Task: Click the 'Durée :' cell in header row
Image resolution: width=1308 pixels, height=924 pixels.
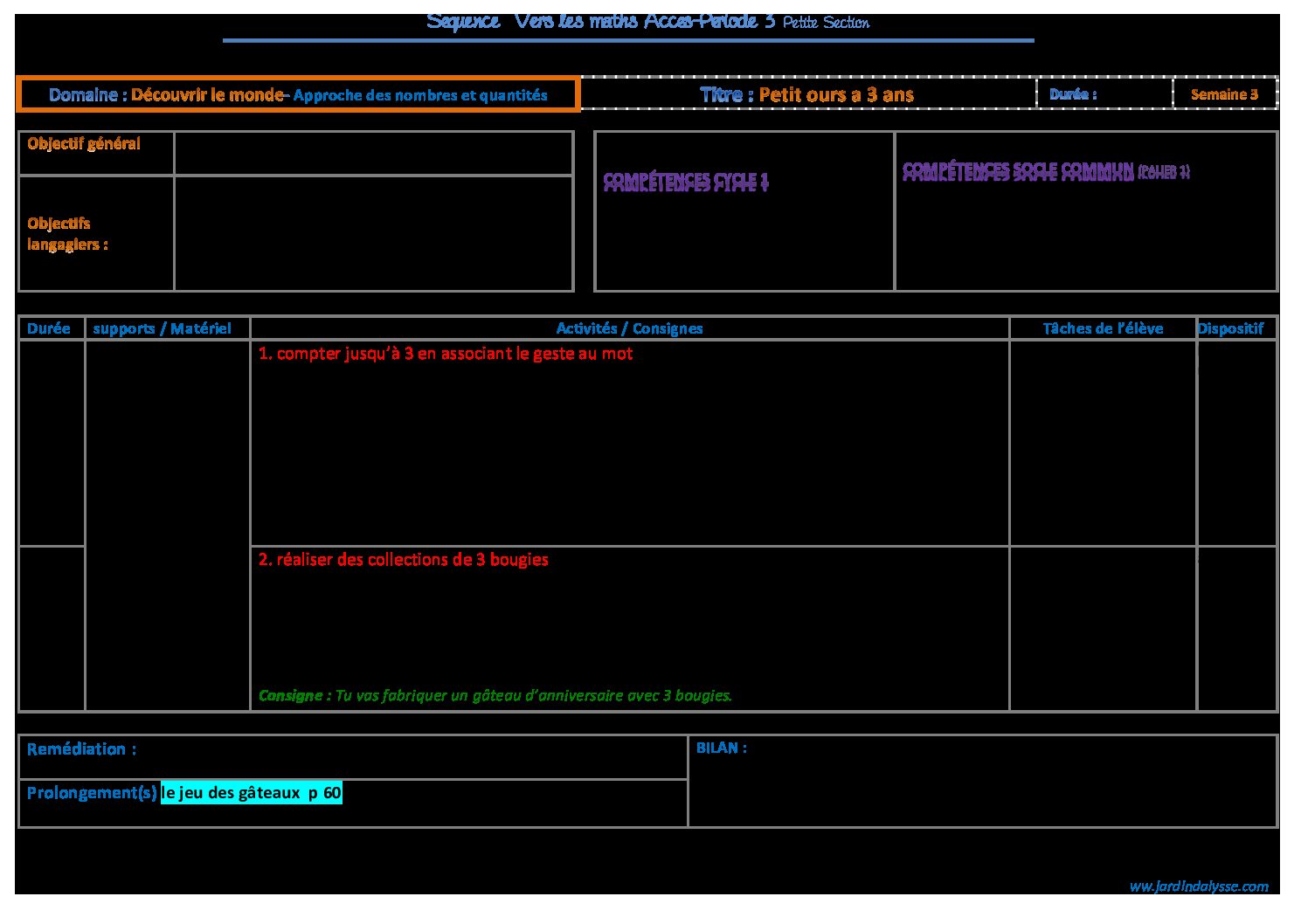Action: (1073, 94)
